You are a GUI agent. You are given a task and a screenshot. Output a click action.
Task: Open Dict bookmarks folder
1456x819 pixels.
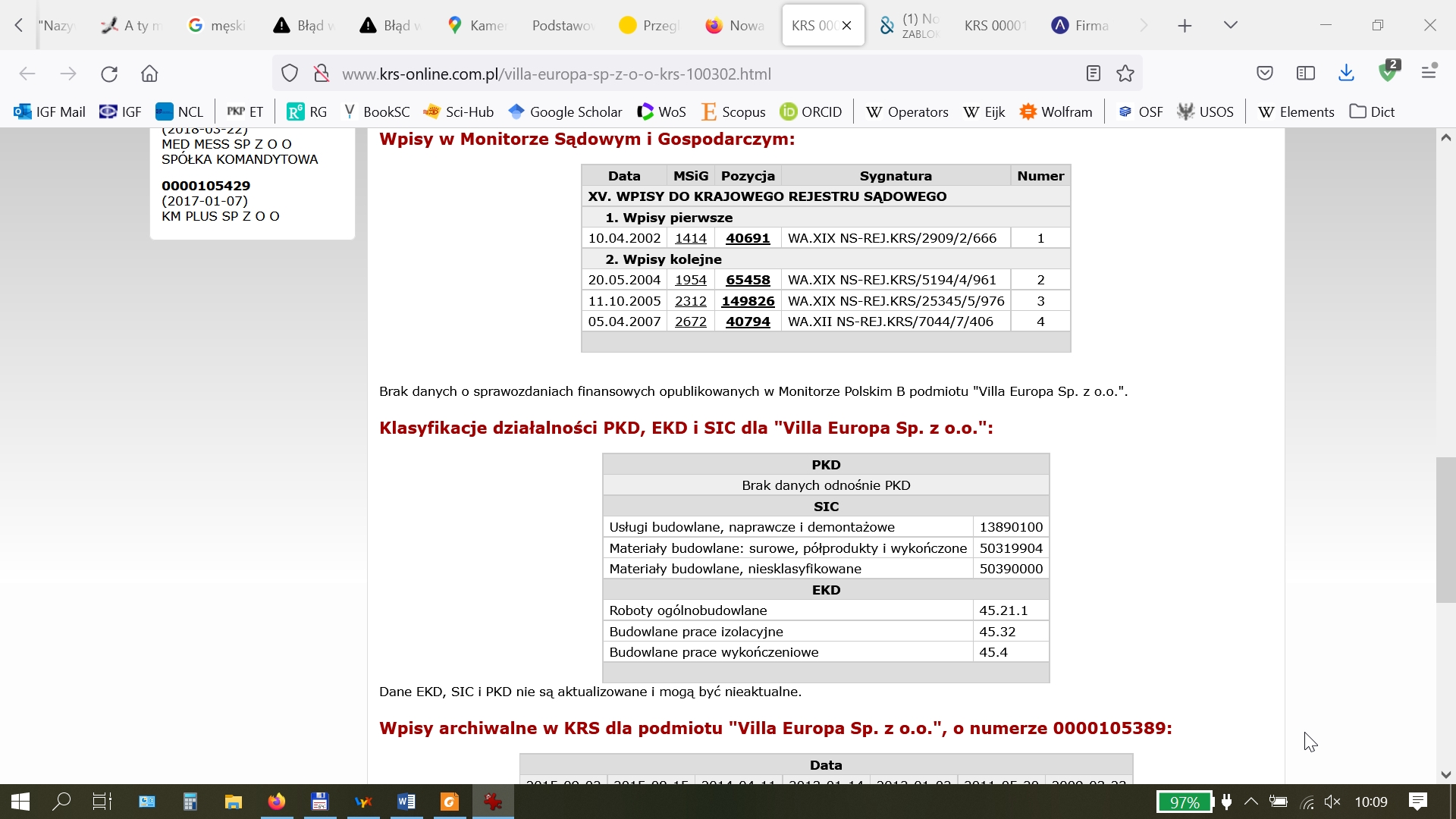tap(1372, 112)
